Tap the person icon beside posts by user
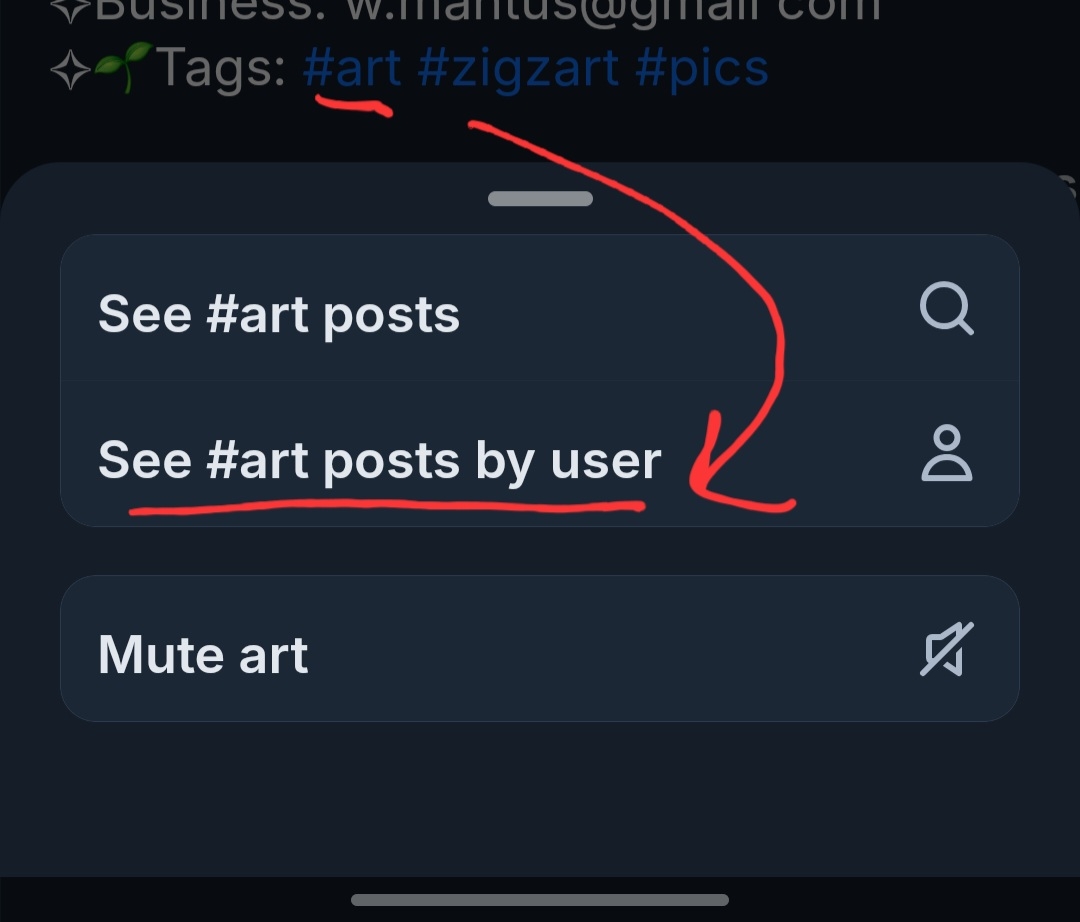 point(946,454)
